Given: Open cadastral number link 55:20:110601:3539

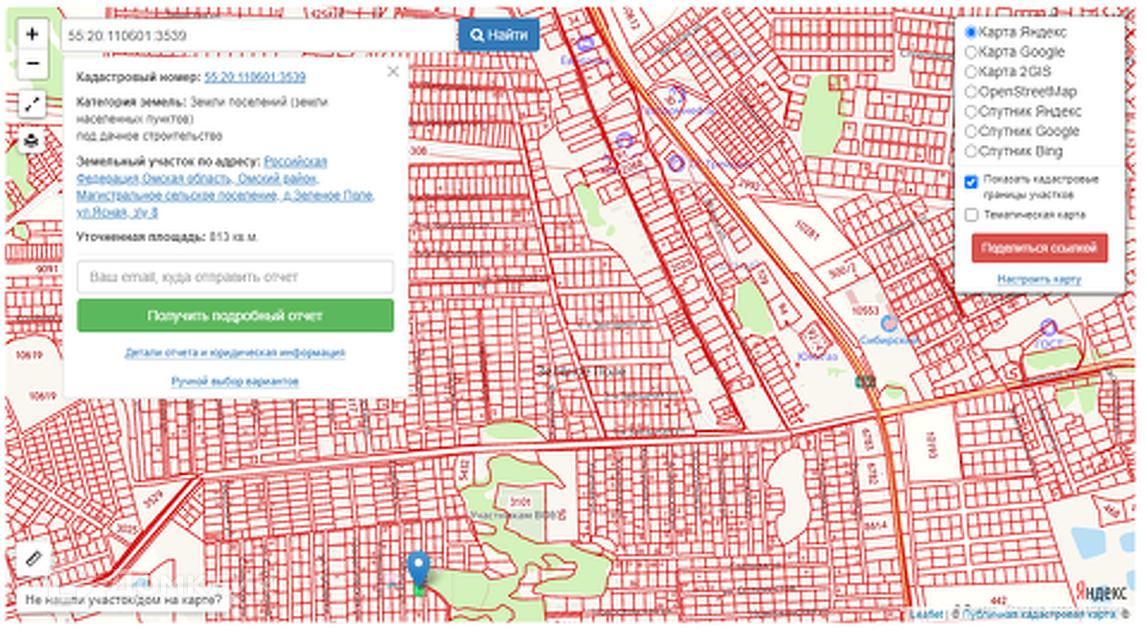Looking at the screenshot, I should 255,77.
